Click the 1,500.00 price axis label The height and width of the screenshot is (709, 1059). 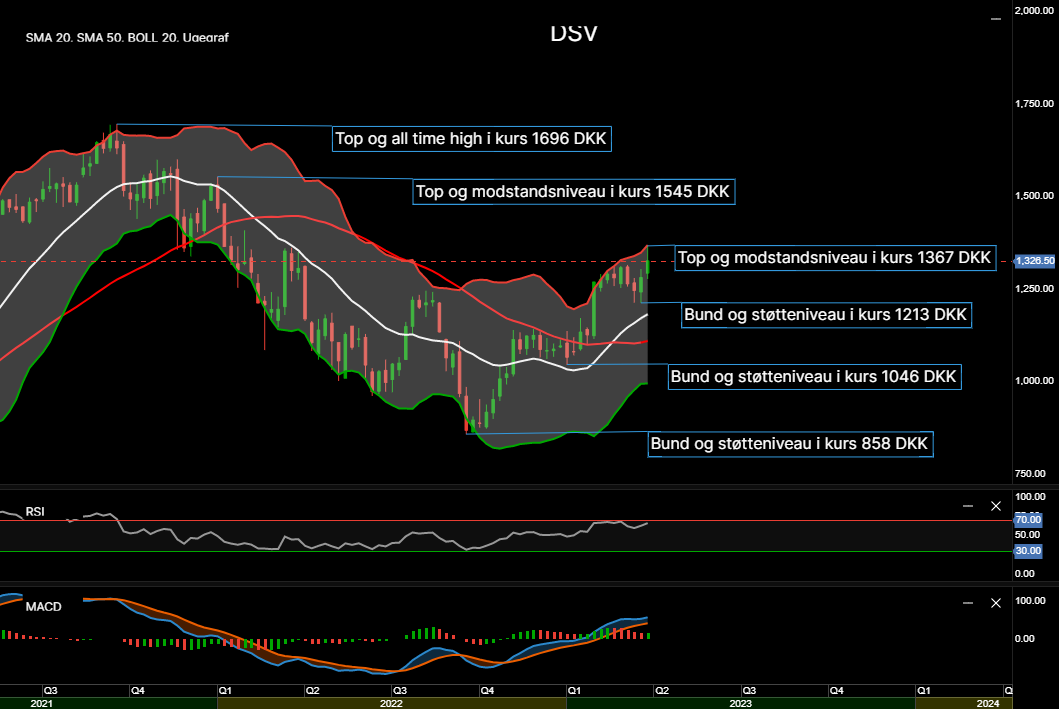(x=1034, y=196)
